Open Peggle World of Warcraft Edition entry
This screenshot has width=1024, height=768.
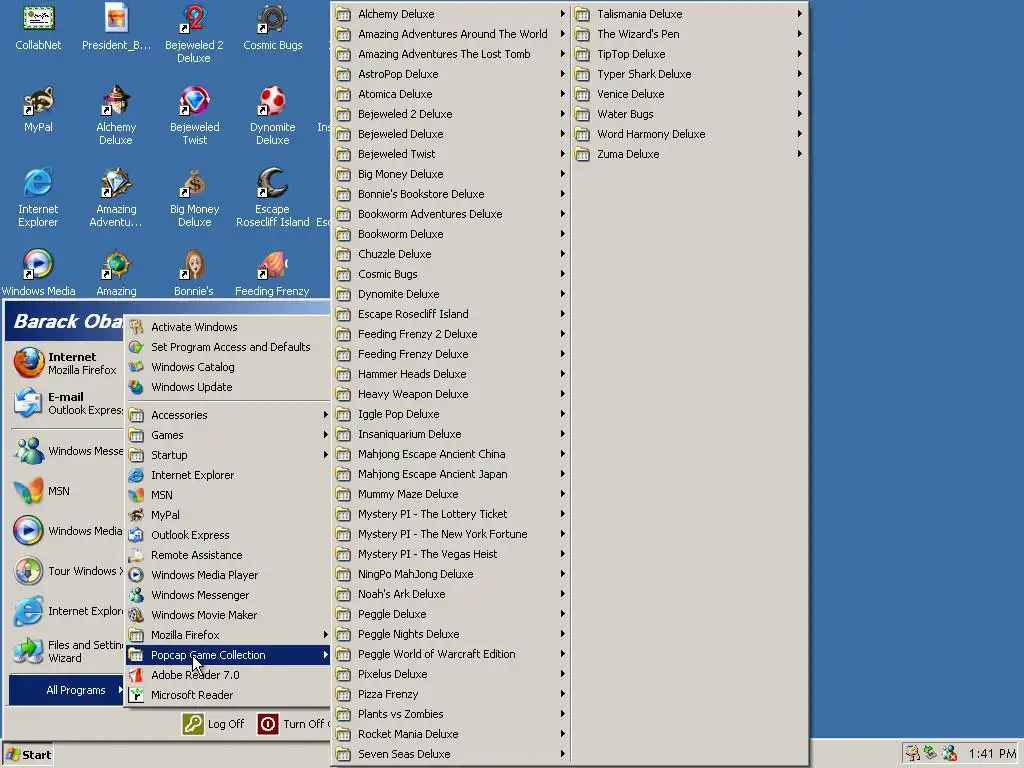pos(451,654)
